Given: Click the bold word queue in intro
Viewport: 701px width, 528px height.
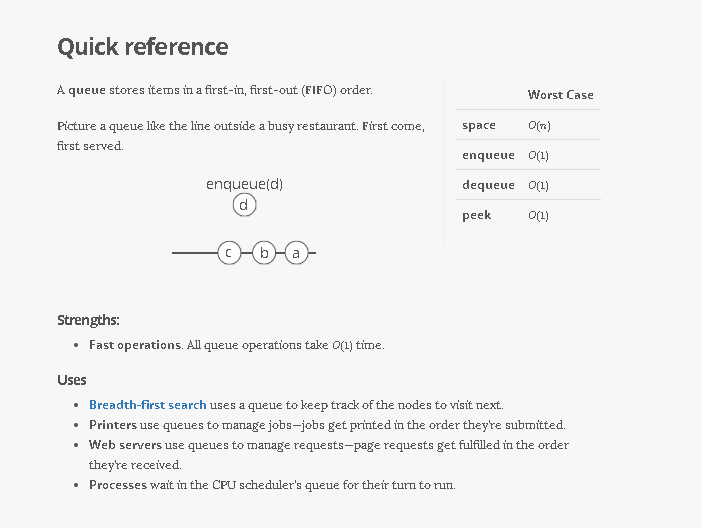Looking at the screenshot, I should tap(86, 90).
